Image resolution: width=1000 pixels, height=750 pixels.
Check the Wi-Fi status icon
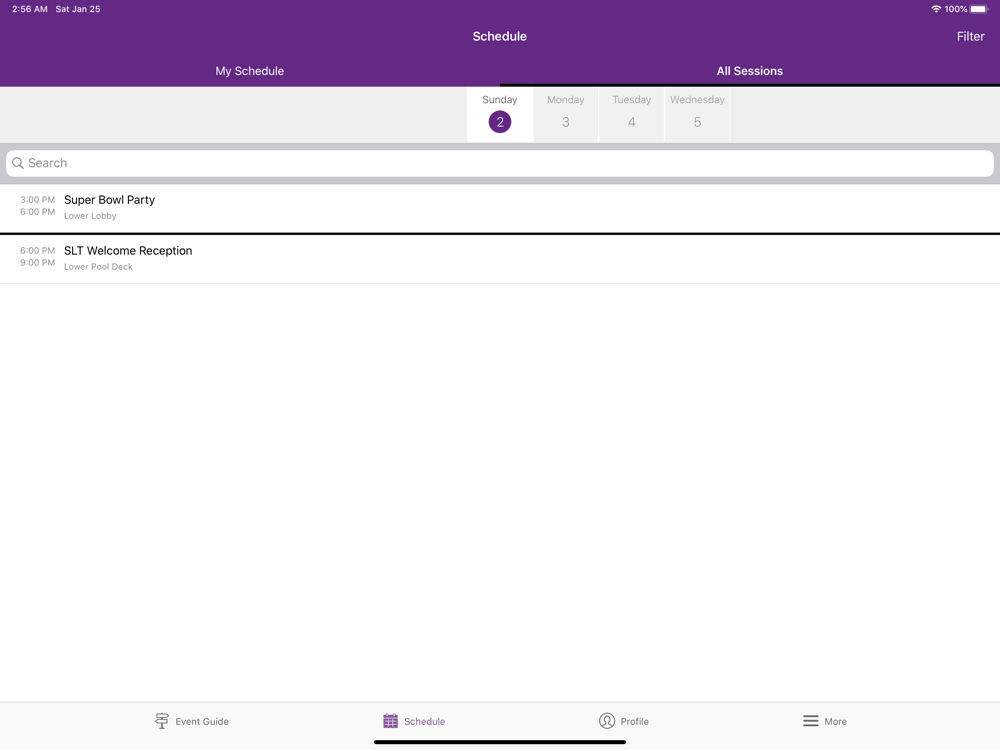tap(936, 9)
